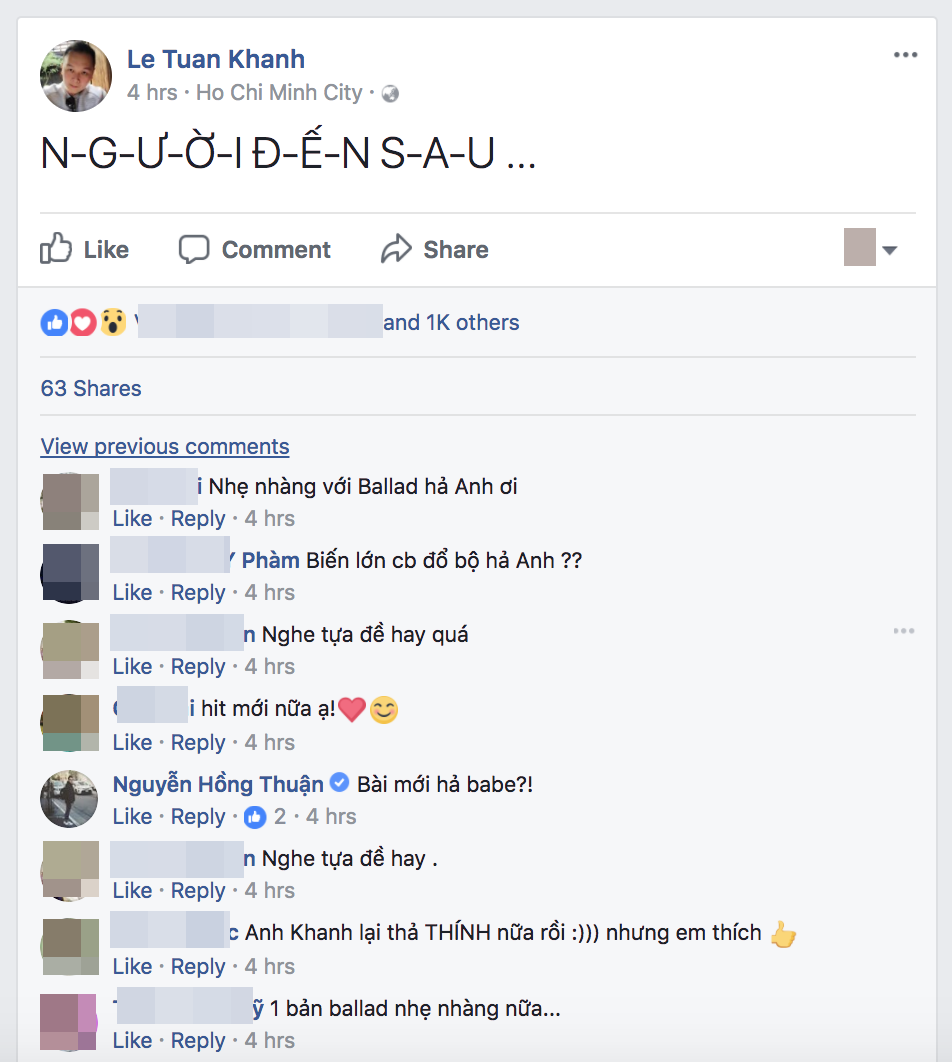The width and height of the screenshot is (952, 1062).
Task: Expand the comment-as profile dropdown arrow
Action: coord(890,250)
